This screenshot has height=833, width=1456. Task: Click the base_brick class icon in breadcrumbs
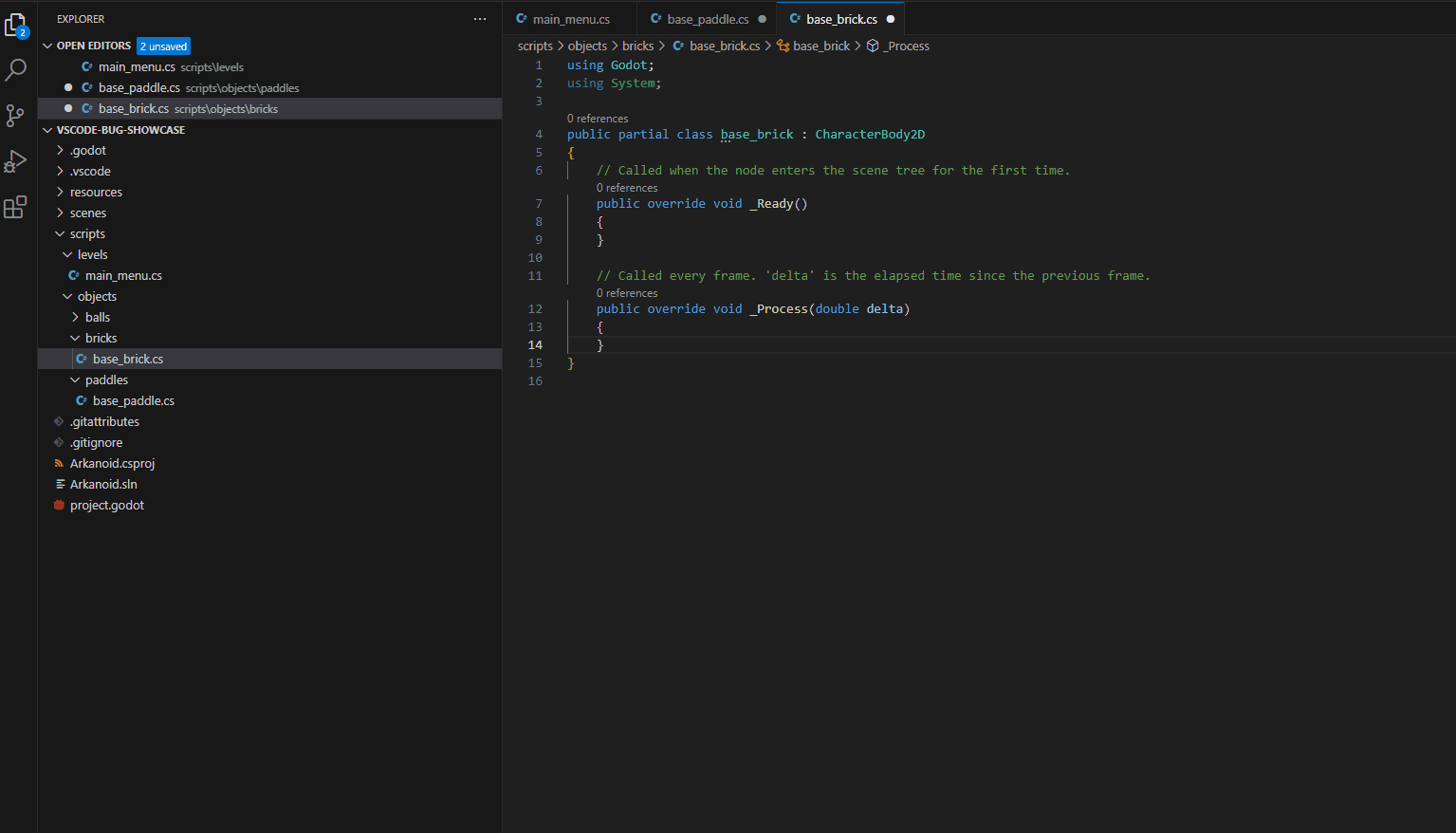click(x=782, y=45)
